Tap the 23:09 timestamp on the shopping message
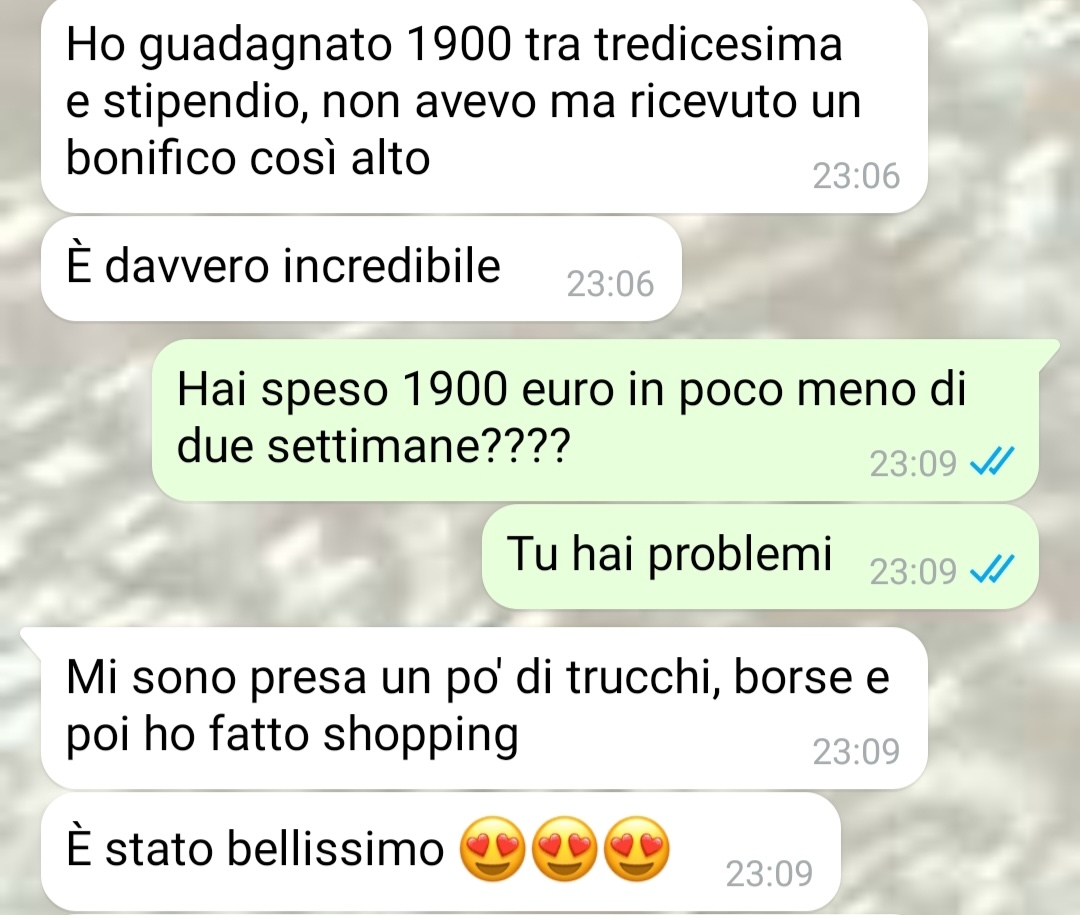The width and height of the screenshot is (1080, 915). (x=856, y=752)
